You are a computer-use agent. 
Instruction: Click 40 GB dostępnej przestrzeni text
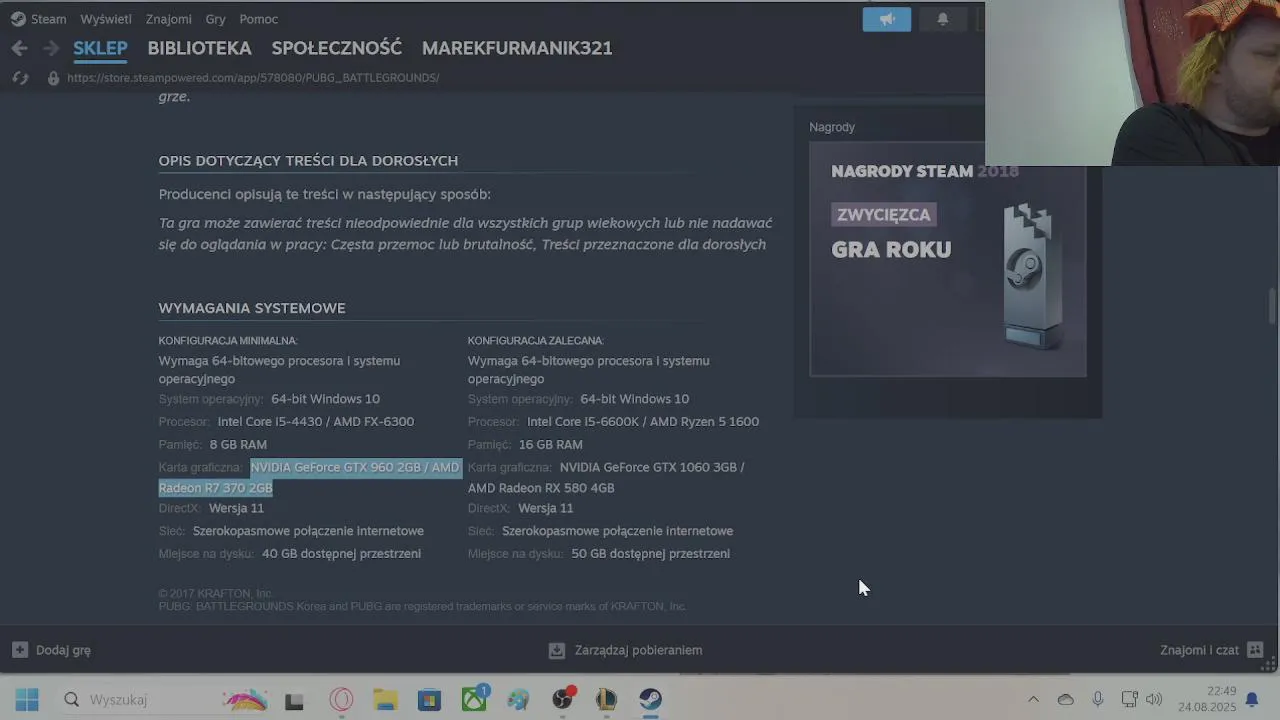coord(341,554)
